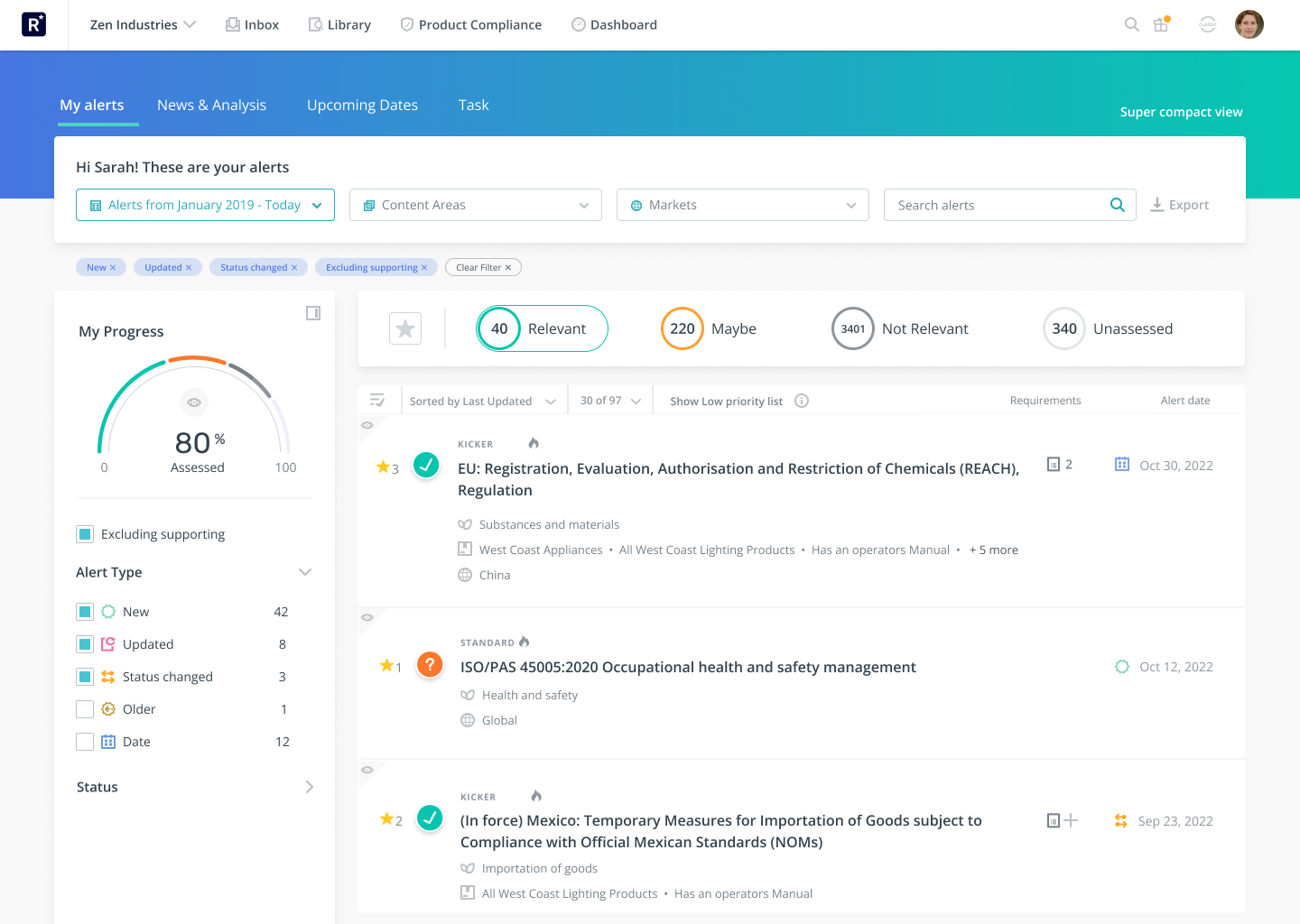
Task: Switch to the Task tab
Action: point(473,105)
